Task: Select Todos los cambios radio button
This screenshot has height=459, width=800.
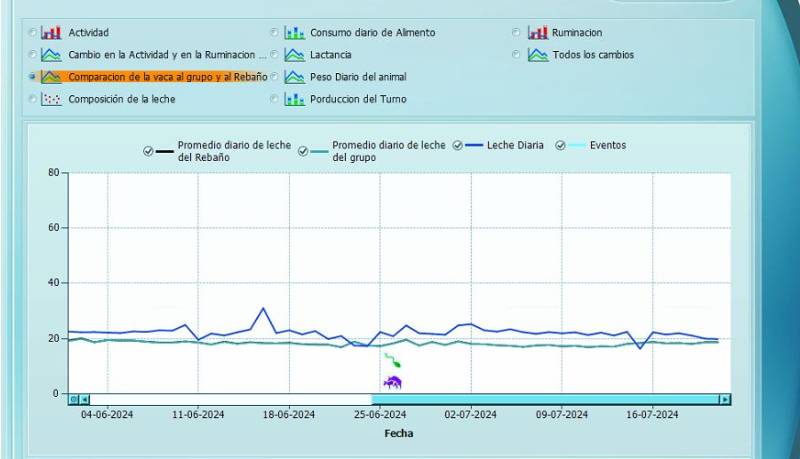Action: (x=516, y=55)
